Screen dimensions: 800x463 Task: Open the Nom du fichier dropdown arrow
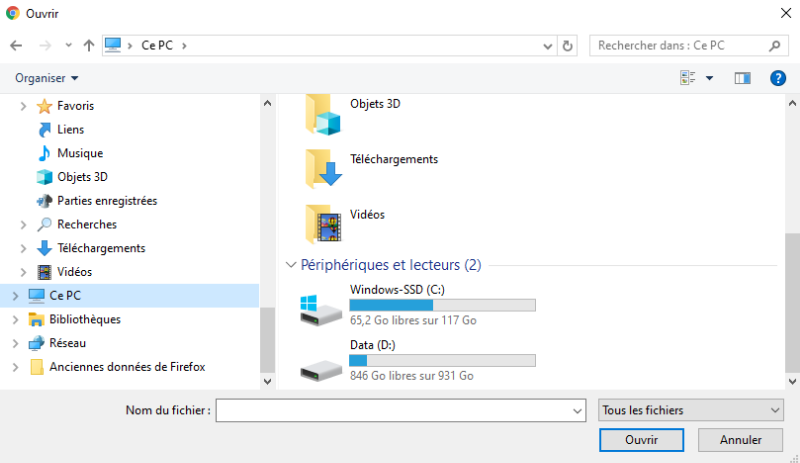coord(577,411)
